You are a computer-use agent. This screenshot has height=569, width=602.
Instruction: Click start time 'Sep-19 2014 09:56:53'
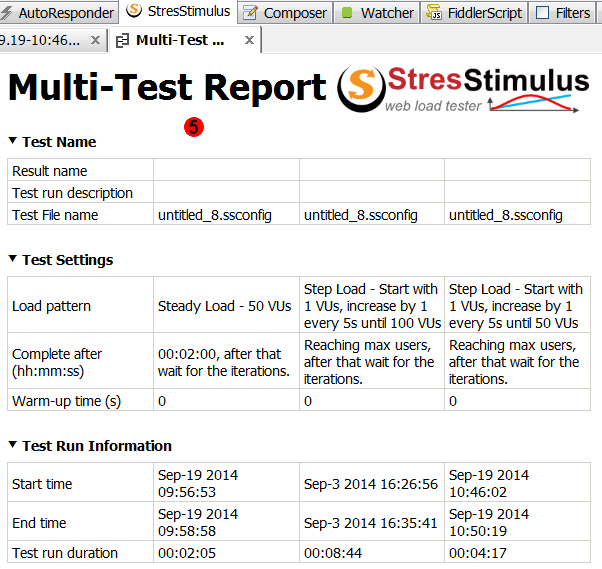pyautogui.click(x=198, y=483)
